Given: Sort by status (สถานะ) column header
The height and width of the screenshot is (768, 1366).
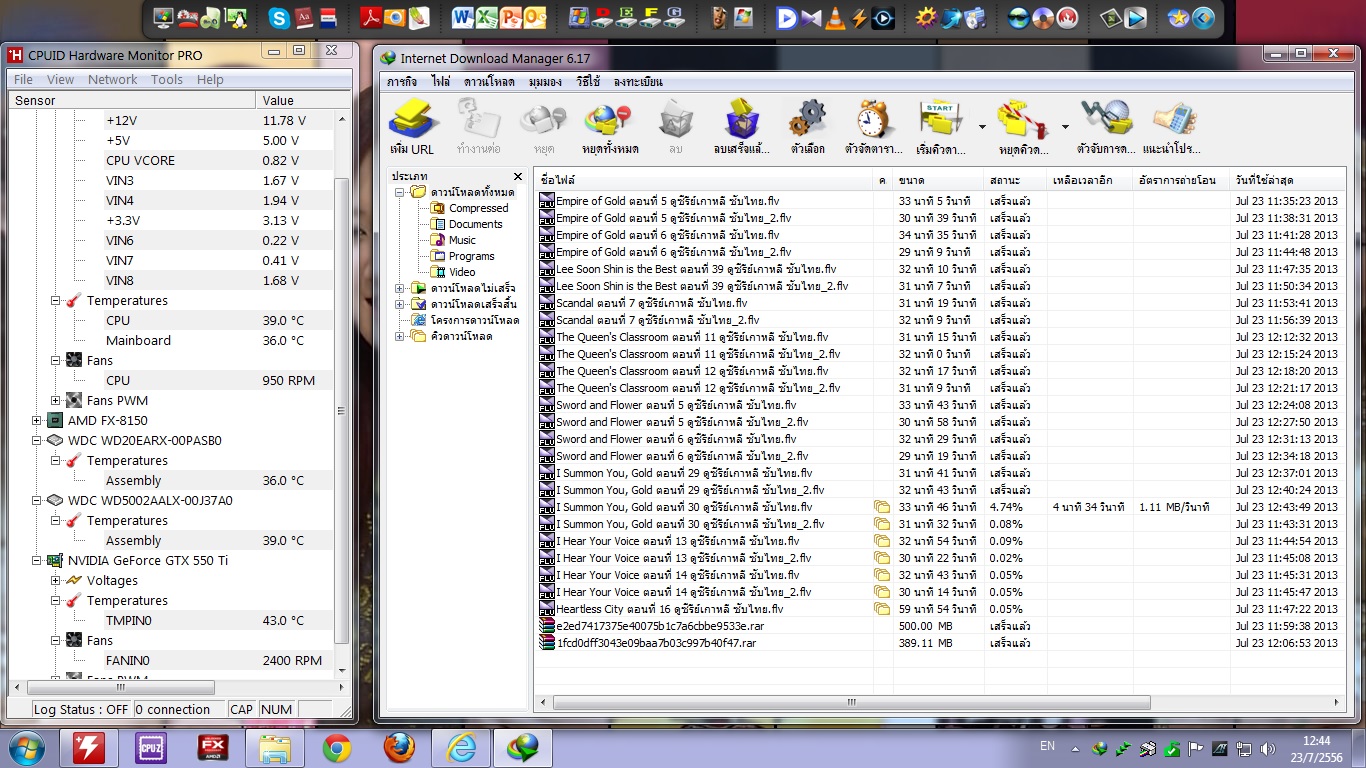Looking at the screenshot, I should pos(1016,180).
